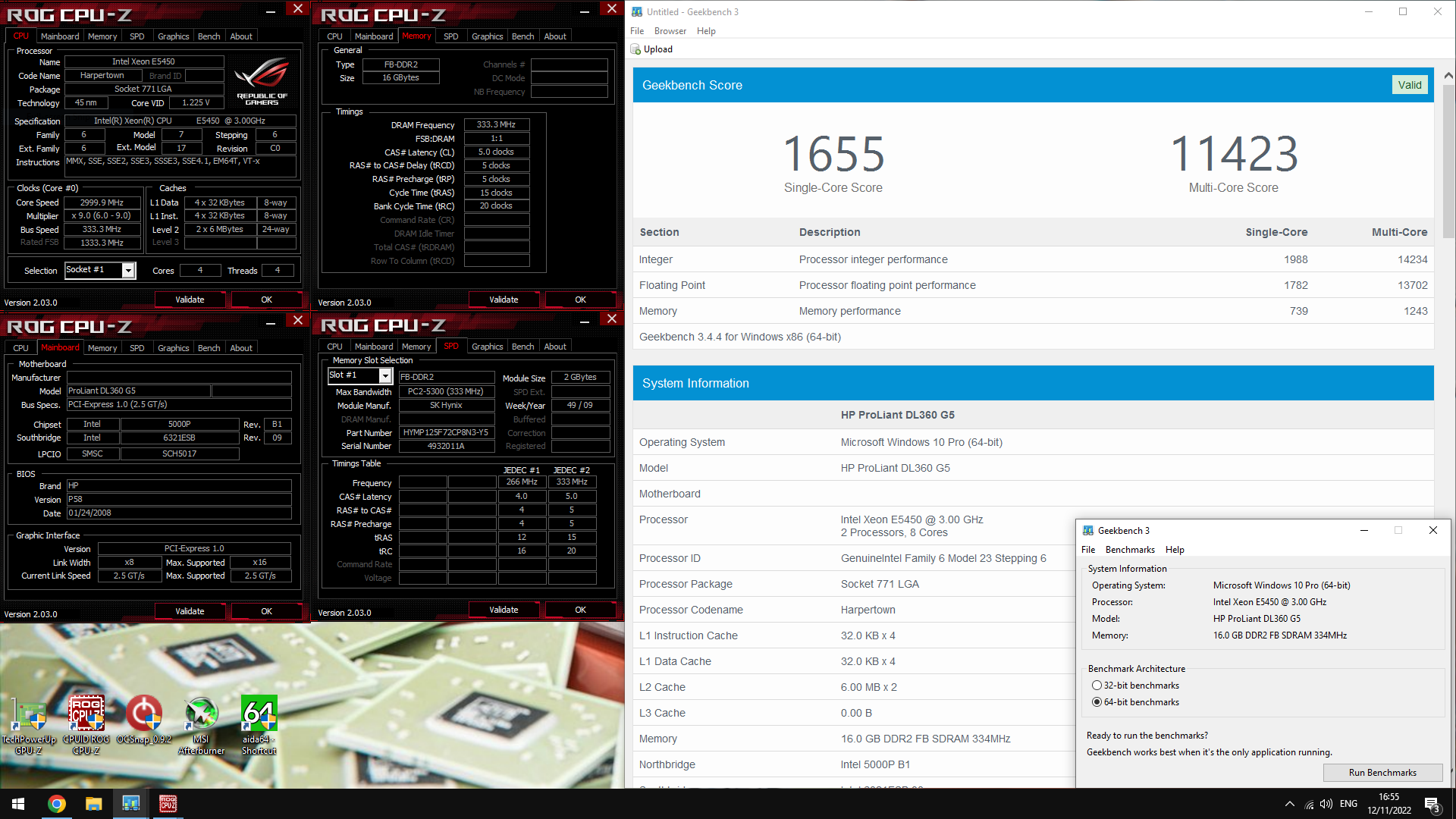
Task: Click the Memory performance row
Action: click(x=1033, y=311)
